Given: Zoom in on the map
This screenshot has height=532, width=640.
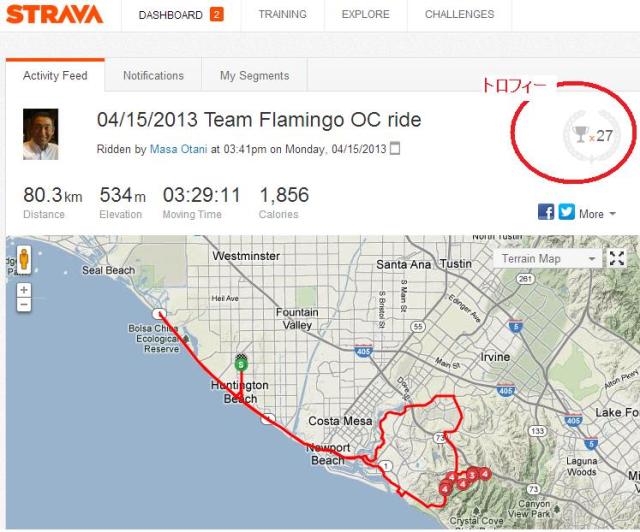Looking at the screenshot, I should [x=23, y=290].
